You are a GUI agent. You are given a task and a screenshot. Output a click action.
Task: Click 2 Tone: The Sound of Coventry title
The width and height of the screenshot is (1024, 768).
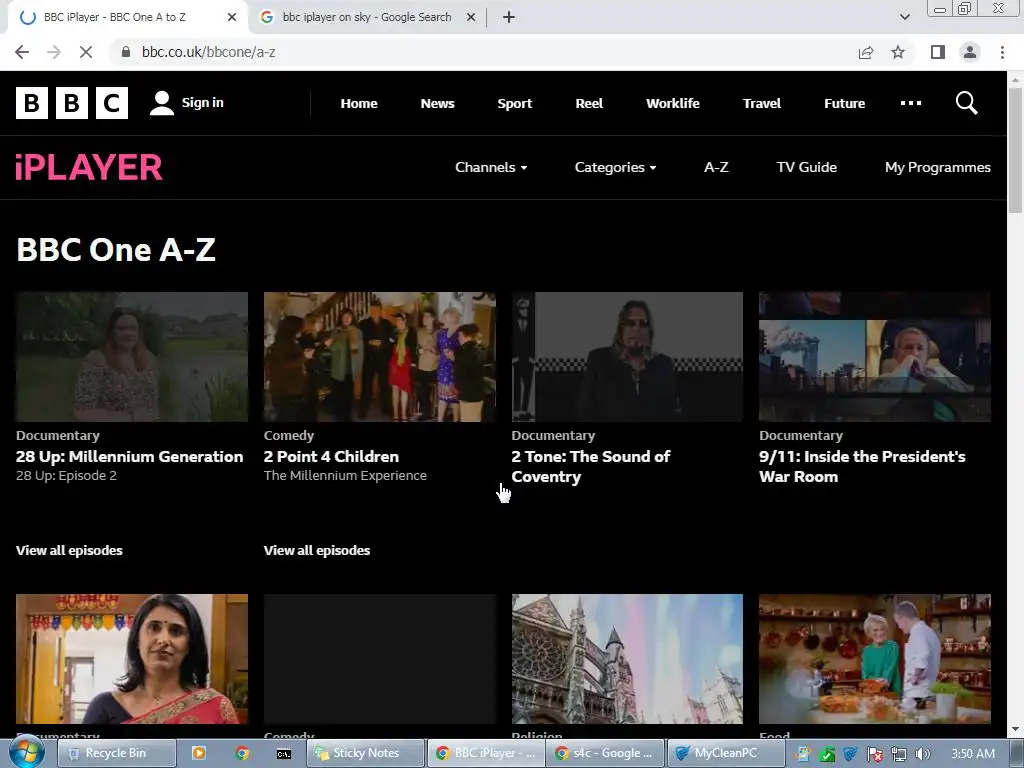591,466
